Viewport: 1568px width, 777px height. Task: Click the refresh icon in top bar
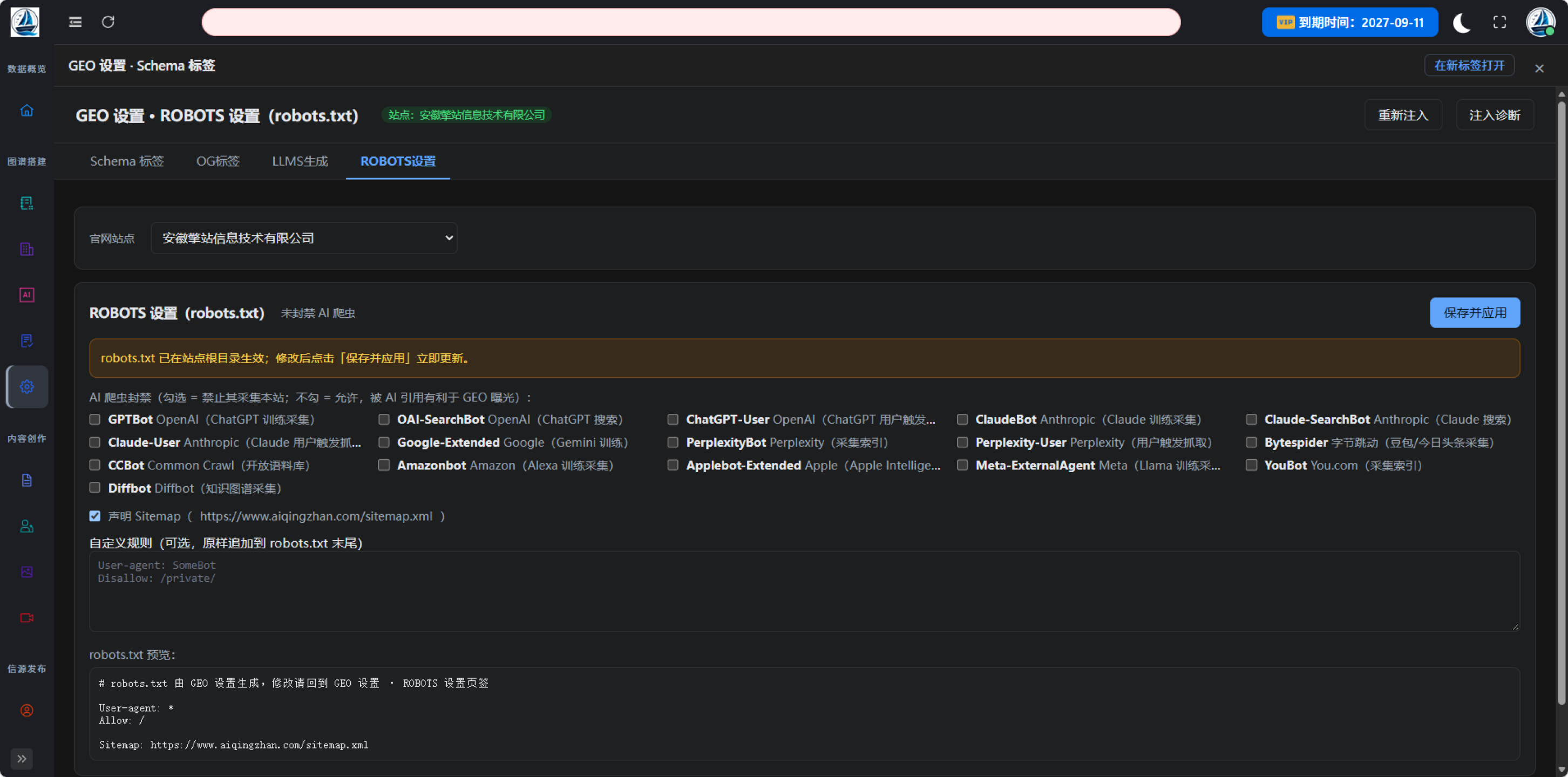108,23
